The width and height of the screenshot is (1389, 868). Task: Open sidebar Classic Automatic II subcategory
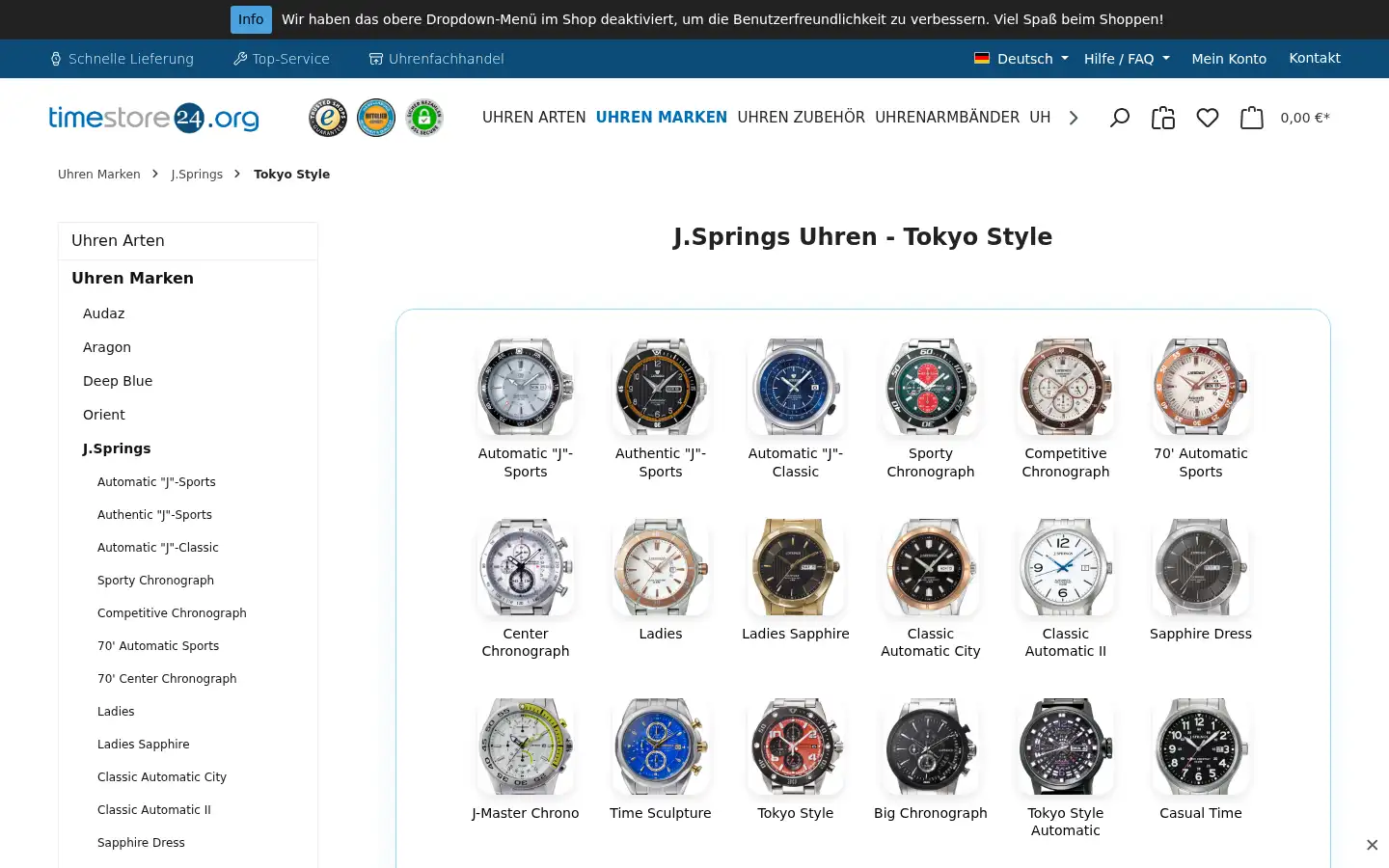pos(154,810)
